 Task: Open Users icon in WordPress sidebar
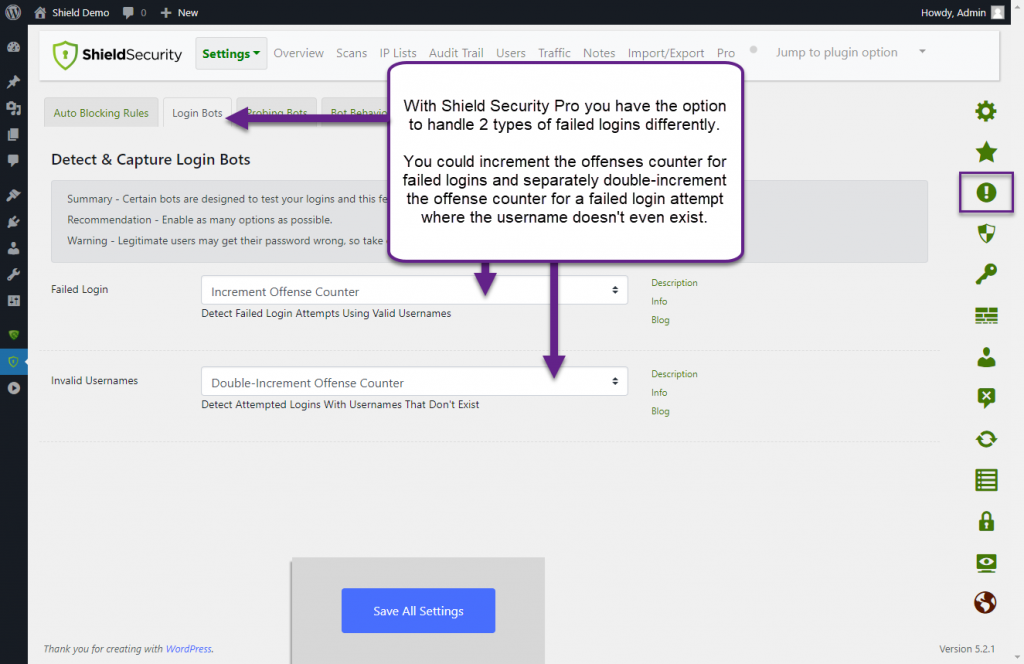(x=13, y=248)
